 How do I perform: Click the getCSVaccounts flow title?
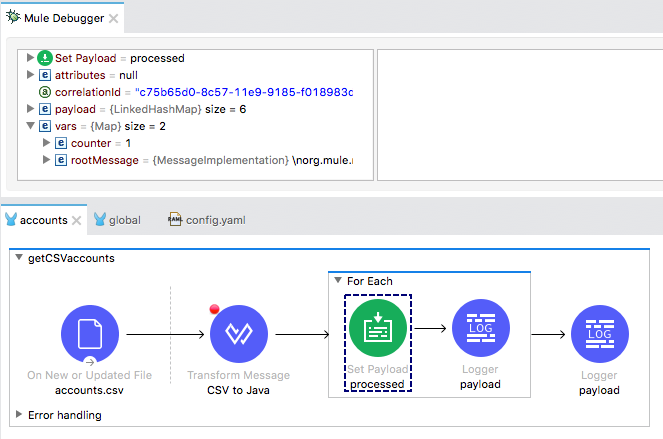pyautogui.click(x=71, y=258)
